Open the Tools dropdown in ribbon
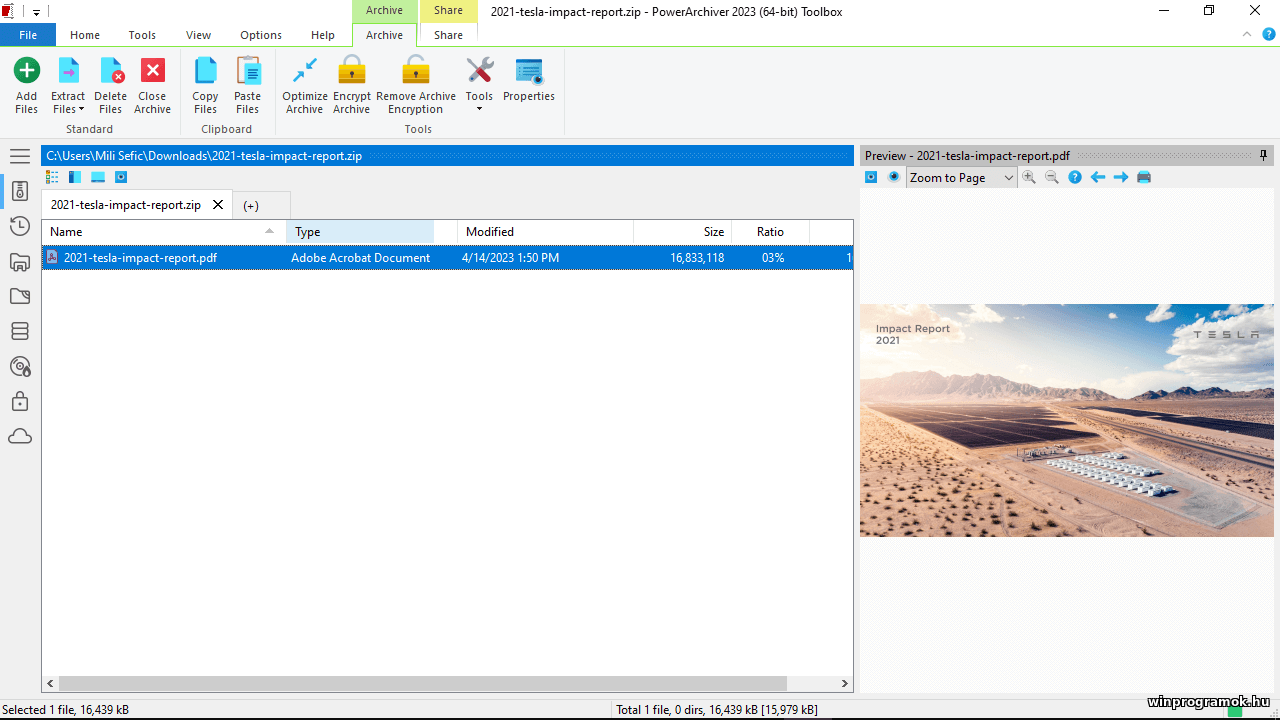This screenshot has width=1280, height=720. tap(479, 85)
